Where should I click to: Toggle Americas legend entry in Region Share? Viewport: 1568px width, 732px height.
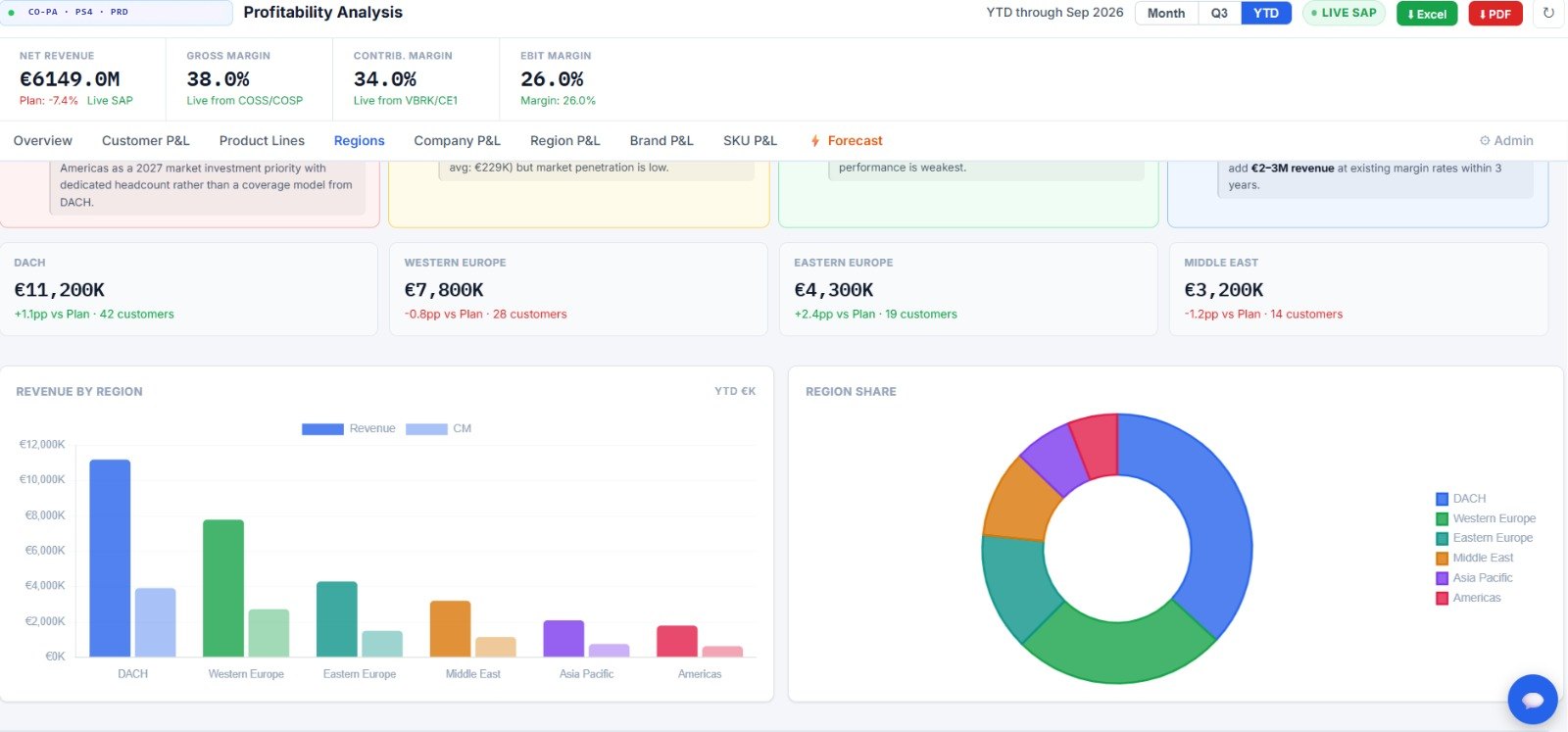pos(1468,598)
